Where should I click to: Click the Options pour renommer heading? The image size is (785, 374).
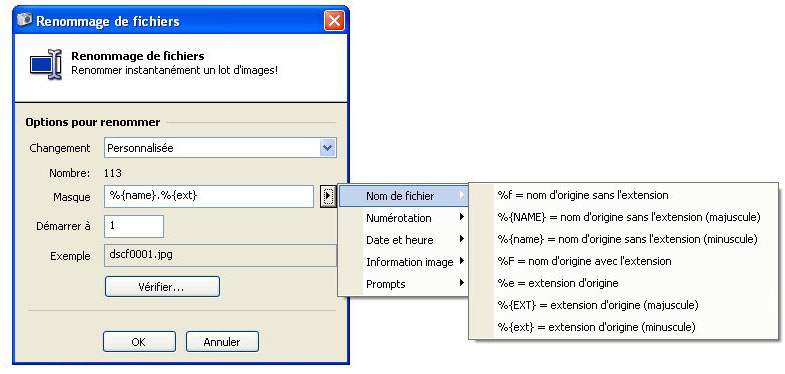click(93, 122)
